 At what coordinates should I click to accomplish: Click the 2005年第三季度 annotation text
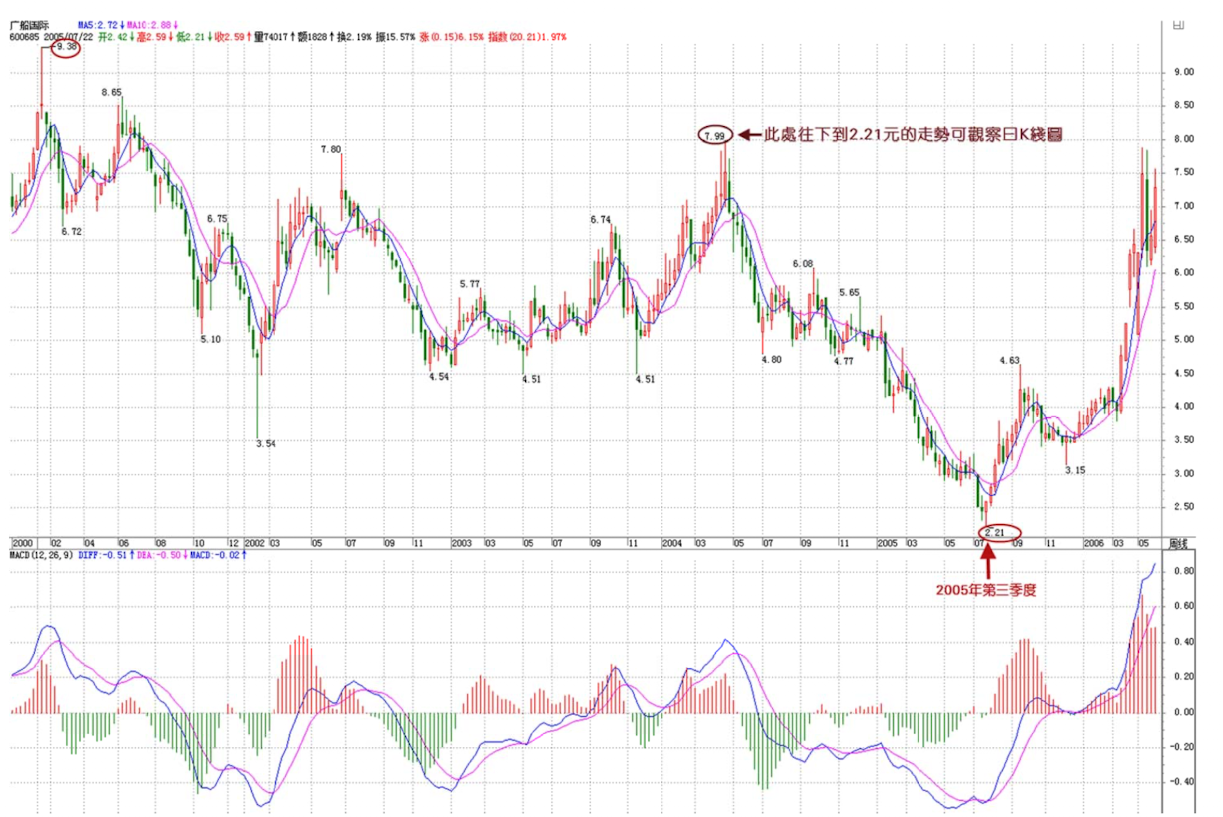985,590
